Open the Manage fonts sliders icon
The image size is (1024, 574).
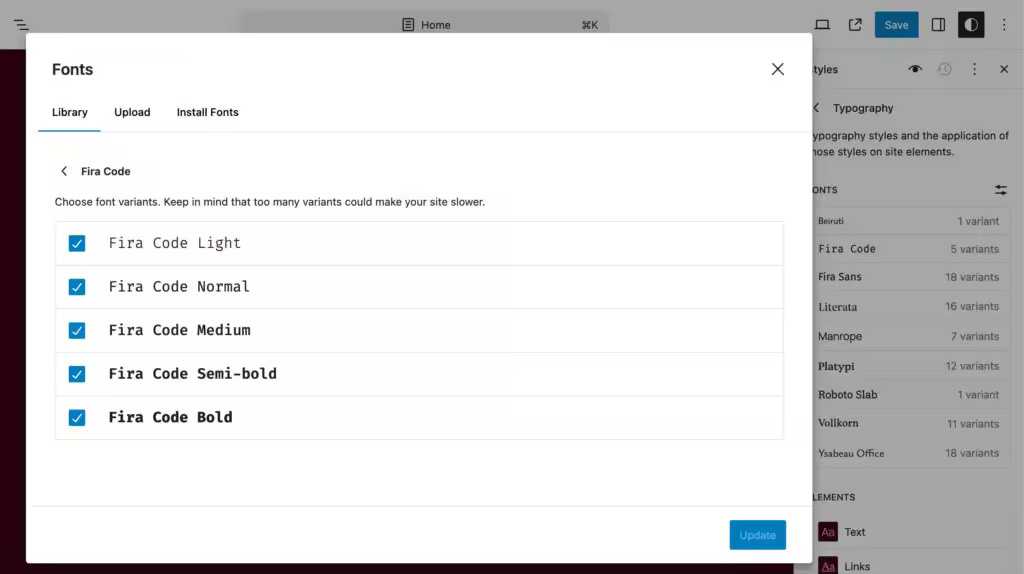[x=1000, y=190]
